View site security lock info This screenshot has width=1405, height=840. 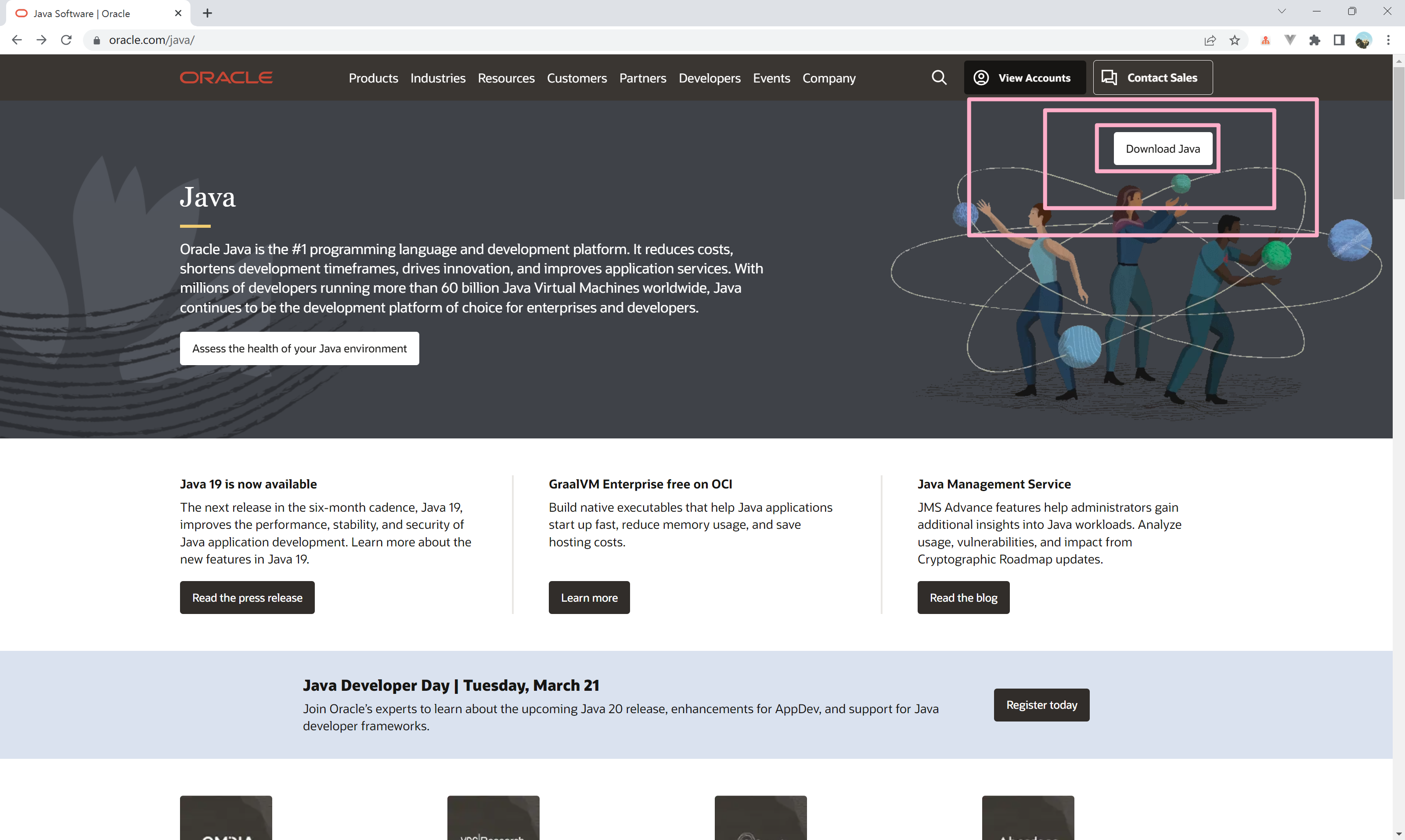[97, 40]
